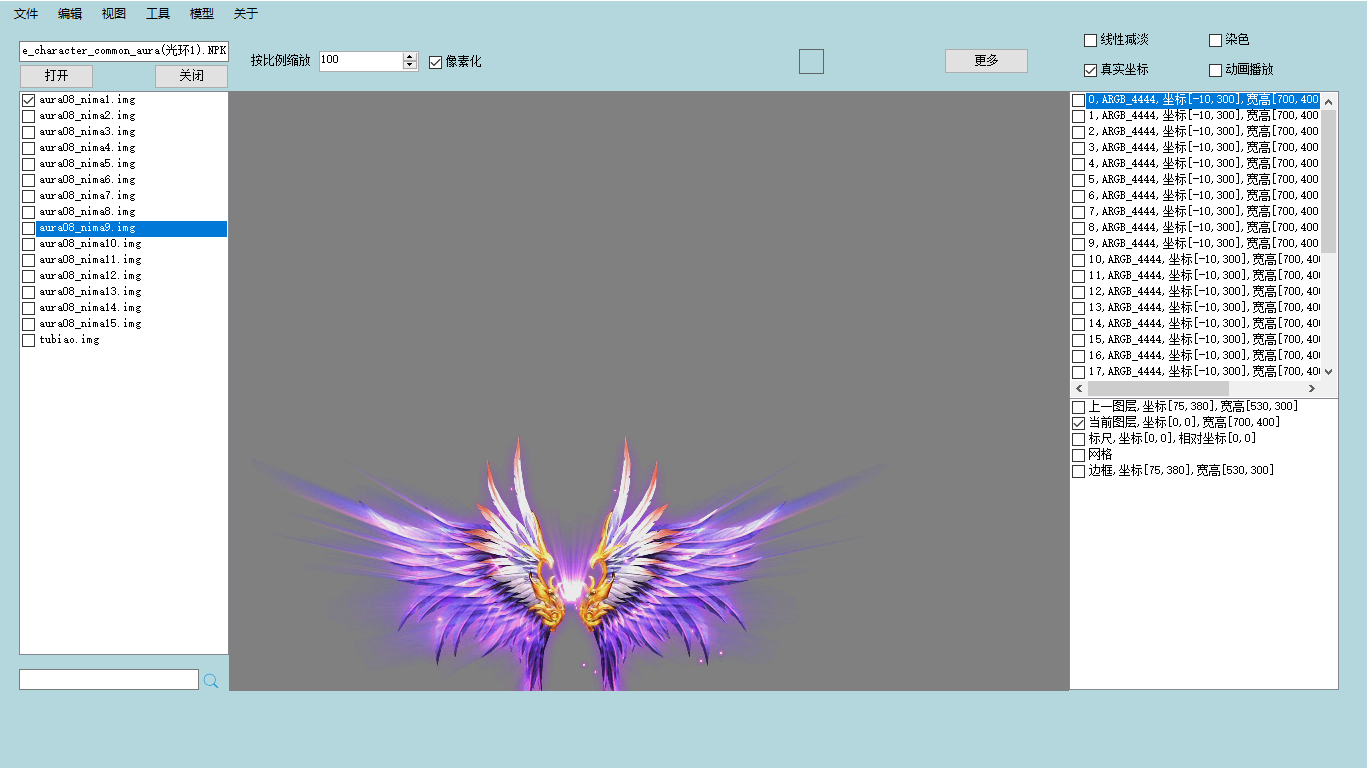
Task: Enable the 染色 checkbox
Action: (x=1215, y=40)
